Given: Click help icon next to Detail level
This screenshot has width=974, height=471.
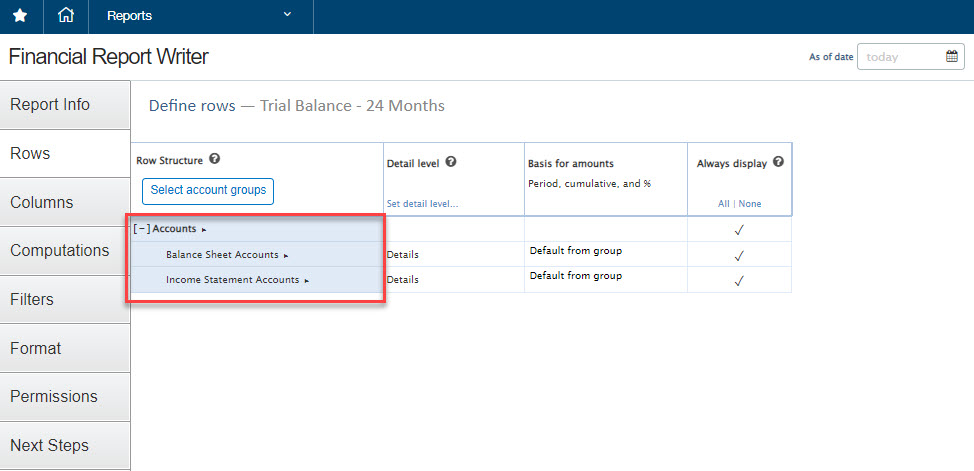Looking at the screenshot, I should (451, 162).
